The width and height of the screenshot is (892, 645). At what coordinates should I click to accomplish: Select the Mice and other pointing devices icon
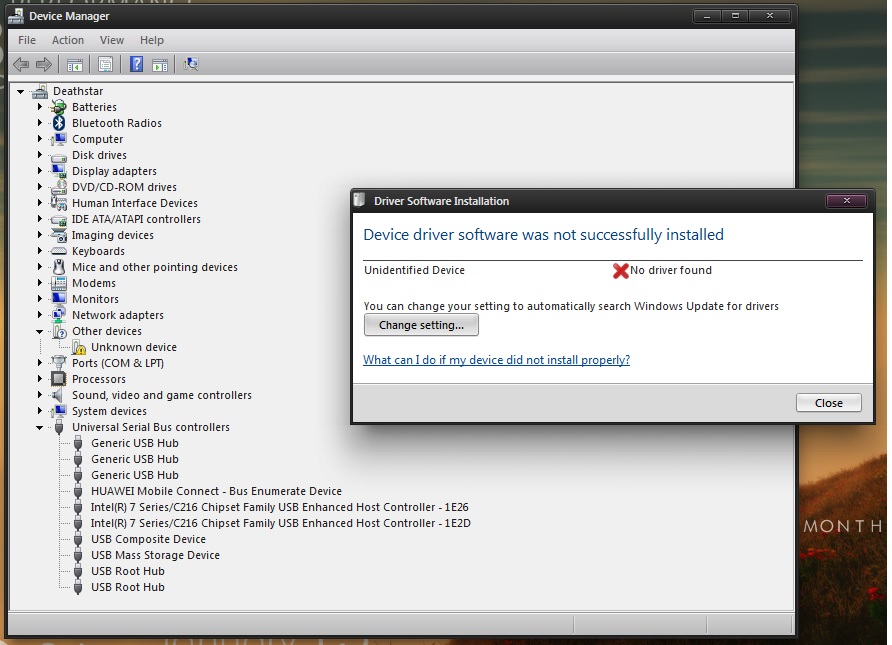(x=59, y=267)
